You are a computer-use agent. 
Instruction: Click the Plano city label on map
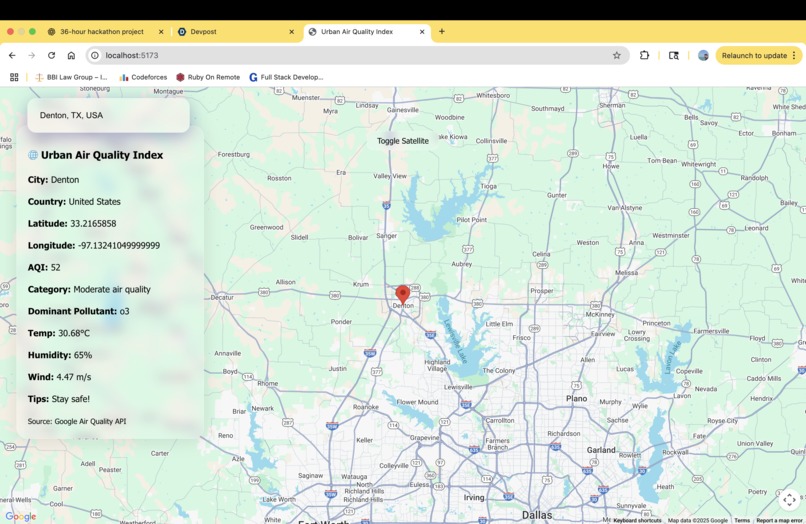576,399
